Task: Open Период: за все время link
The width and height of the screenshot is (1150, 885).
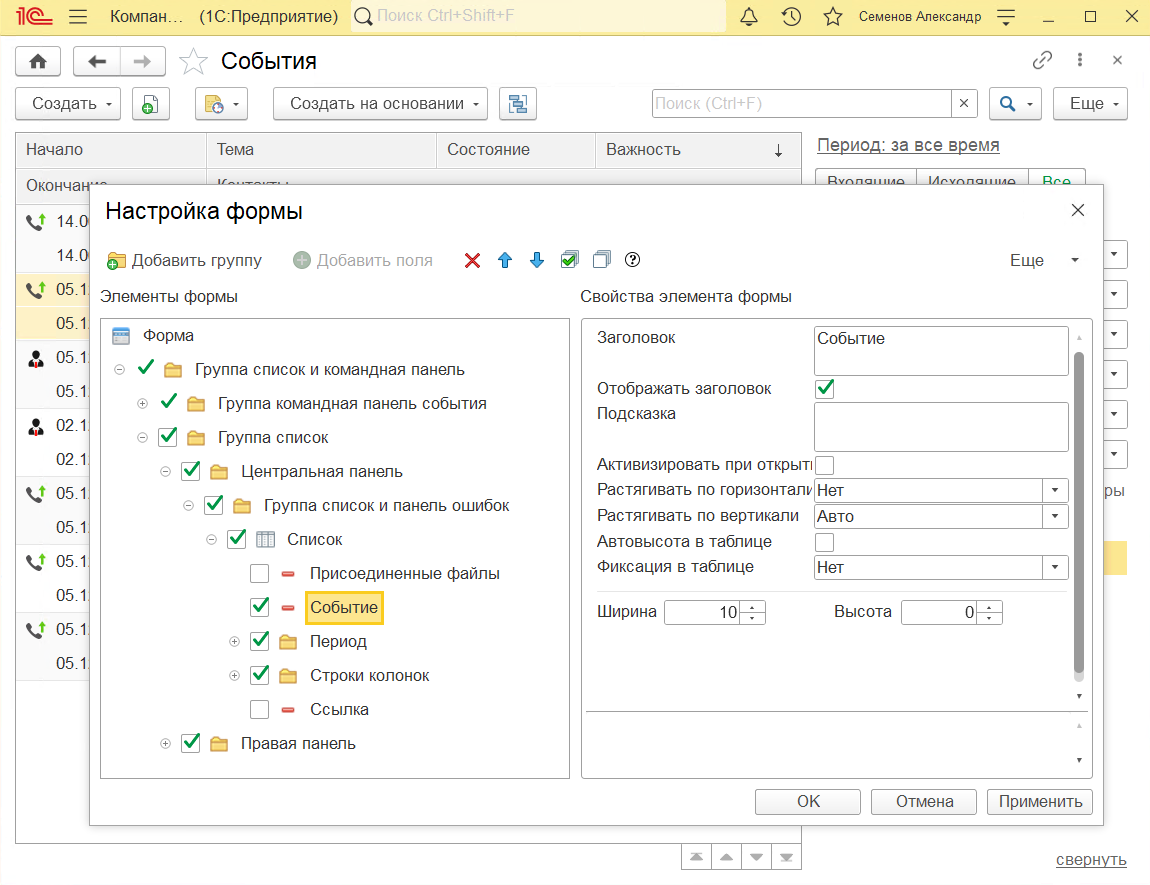Action: pyautogui.click(x=908, y=145)
